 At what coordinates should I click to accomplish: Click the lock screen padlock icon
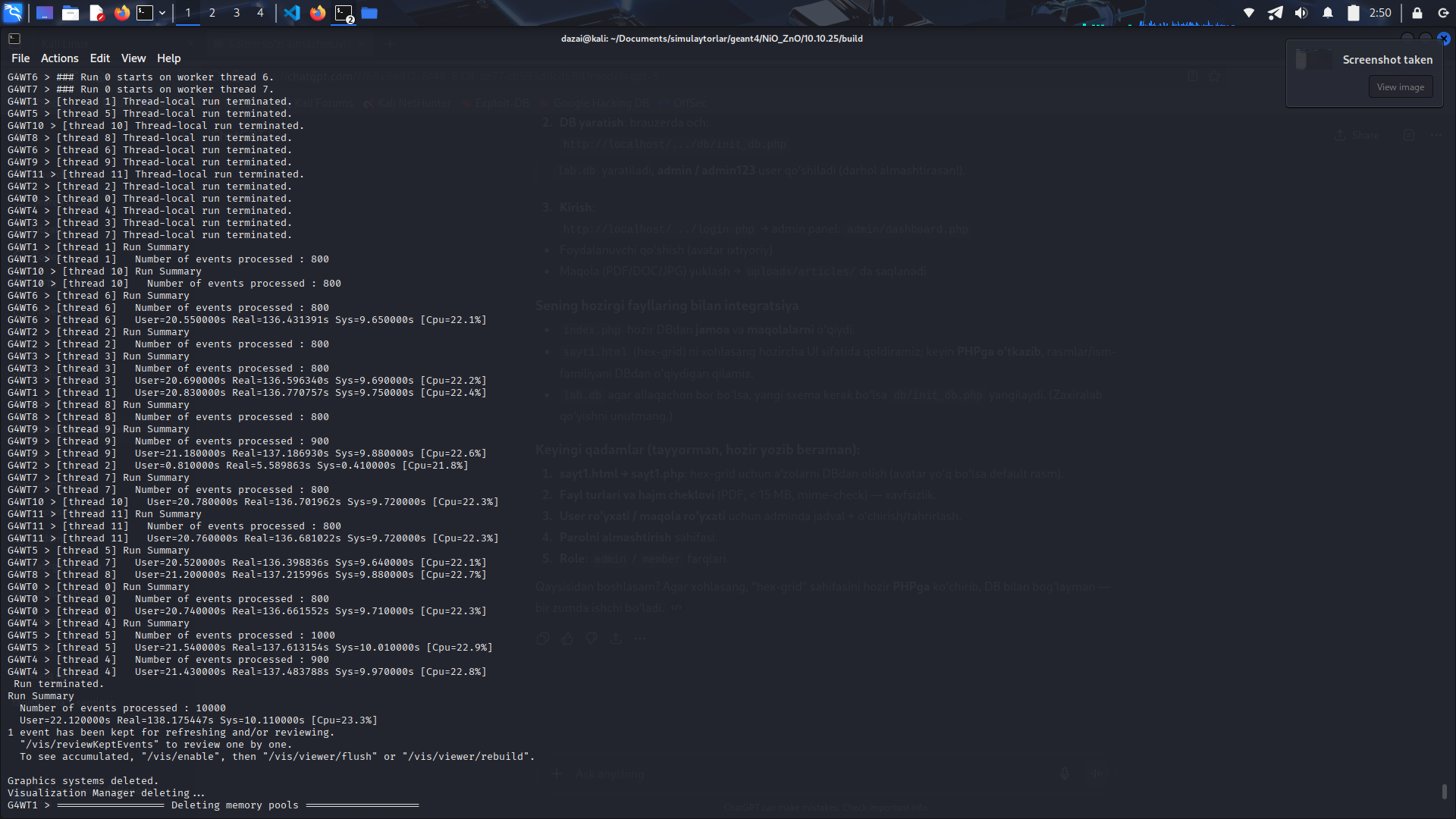pos(1417,13)
